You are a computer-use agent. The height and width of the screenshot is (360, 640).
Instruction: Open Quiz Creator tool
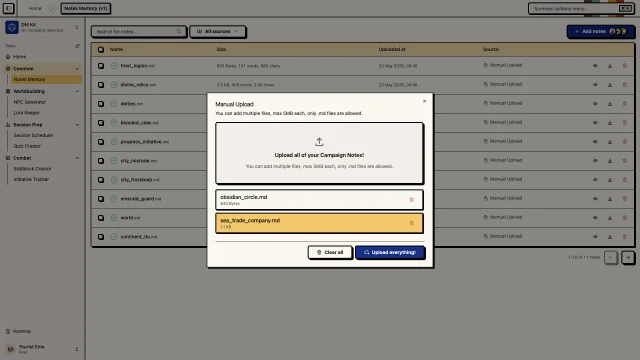[x=27, y=146]
